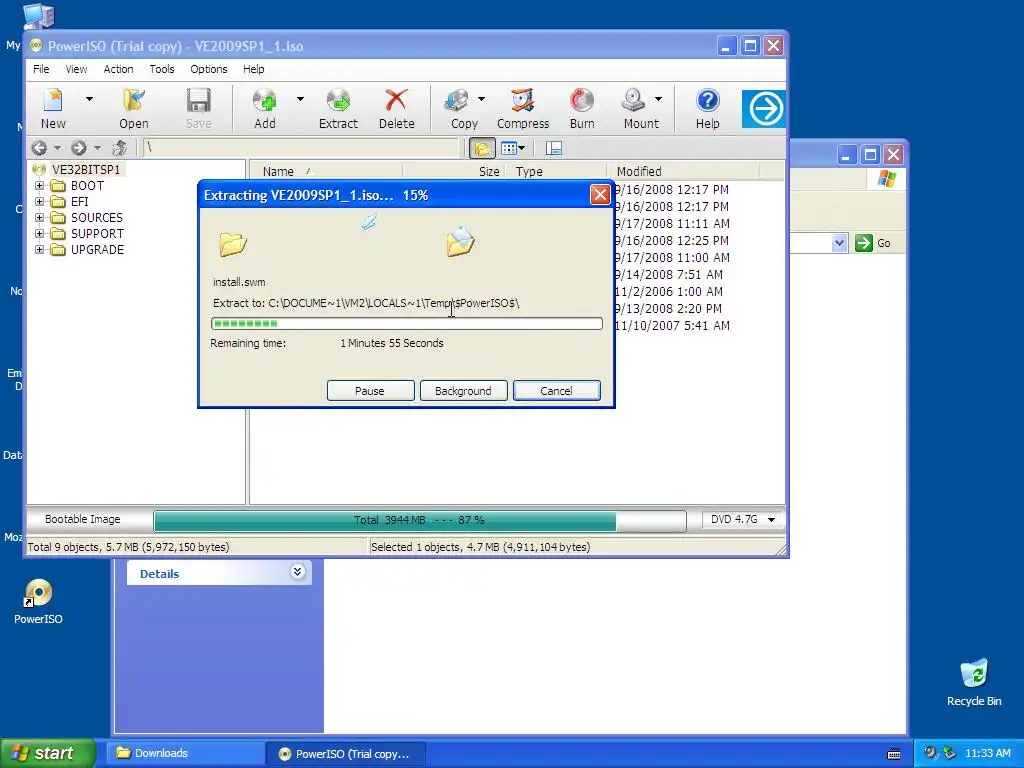The image size is (1024, 768).
Task: Open the Help menu
Action: [254, 69]
